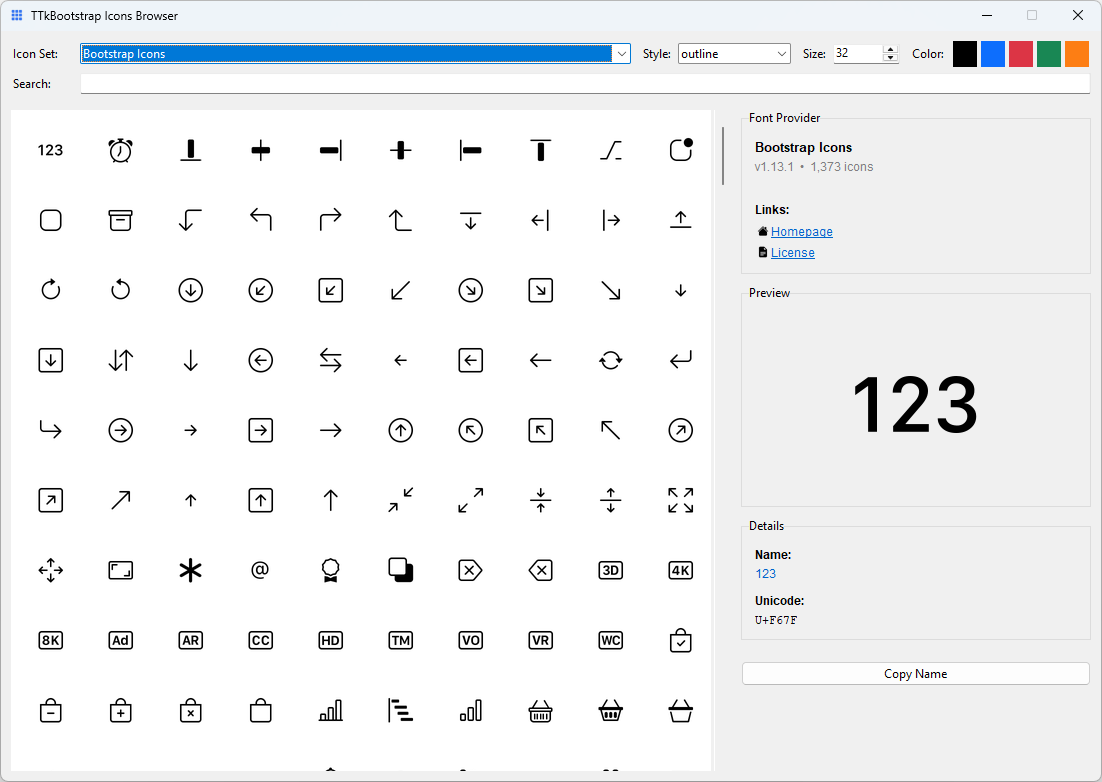Select the arrow-down-up sort icon
The image size is (1102, 782).
coord(120,360)
